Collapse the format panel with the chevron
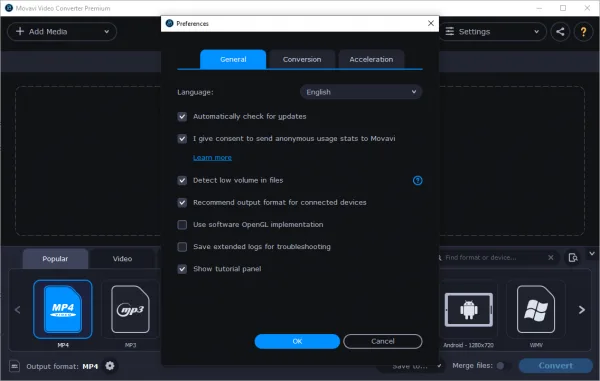 [x=592, y=253]
